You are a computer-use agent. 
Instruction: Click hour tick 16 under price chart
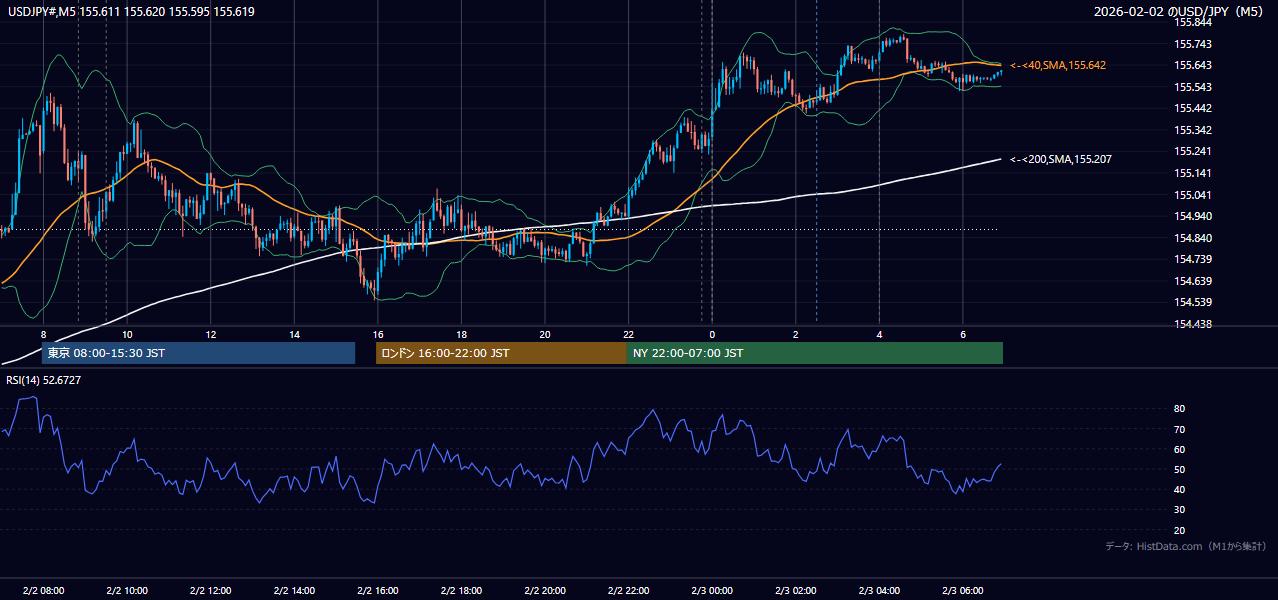(378, 334)
